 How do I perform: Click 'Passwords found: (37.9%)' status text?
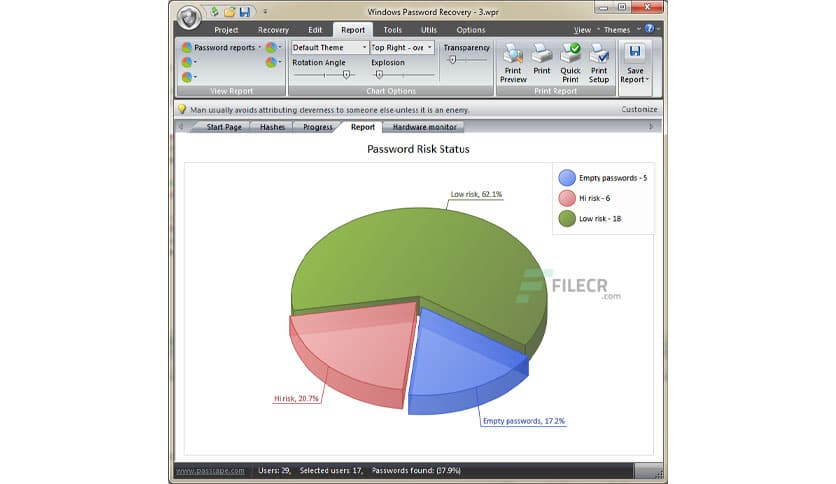tap(416, 471)
